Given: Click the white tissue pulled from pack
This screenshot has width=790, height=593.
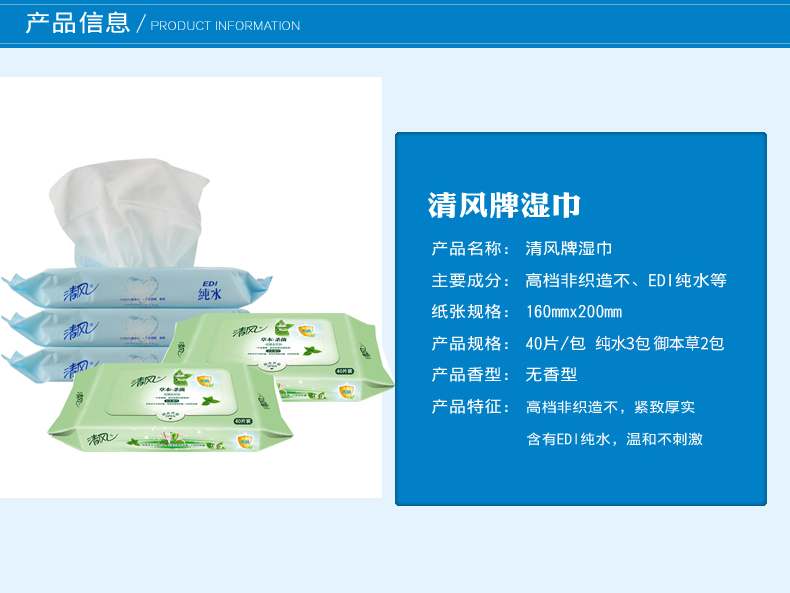Looking at the screenshot, I should point(129,212).
